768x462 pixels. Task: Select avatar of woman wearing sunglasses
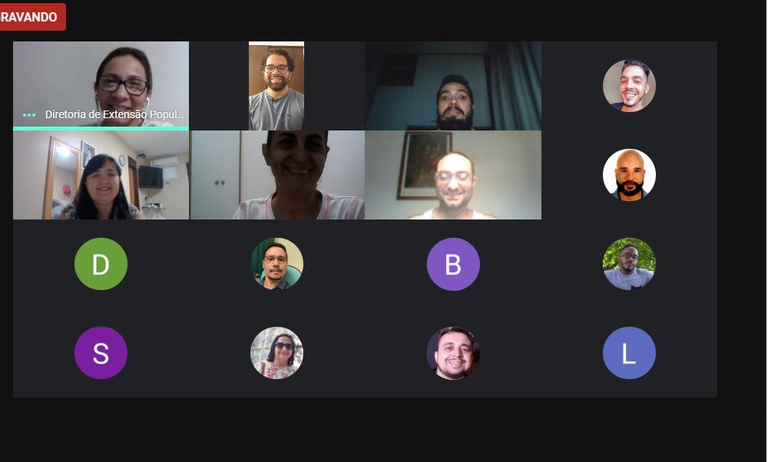pyautogui.click(x=277, y=353)
